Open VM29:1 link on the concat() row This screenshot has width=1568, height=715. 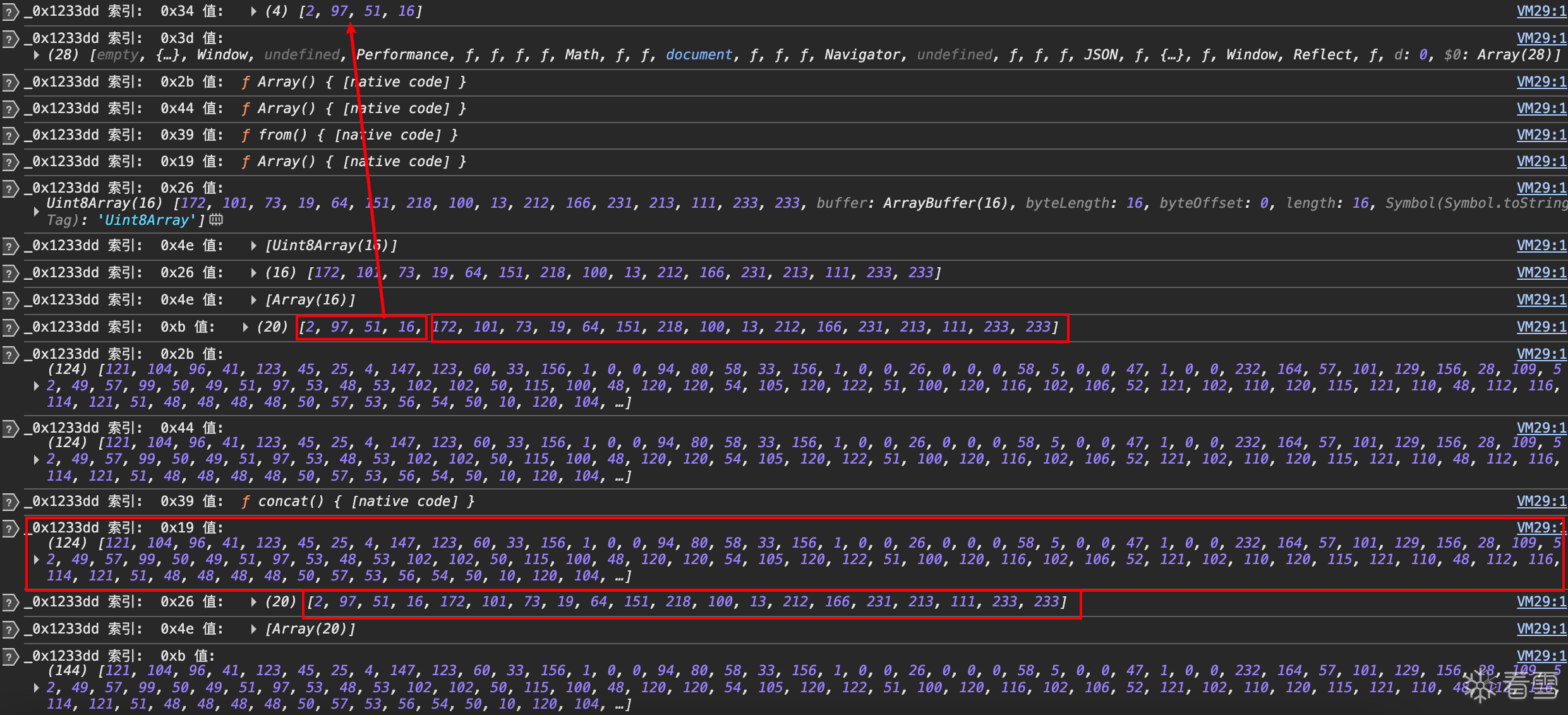point(1541,502)
